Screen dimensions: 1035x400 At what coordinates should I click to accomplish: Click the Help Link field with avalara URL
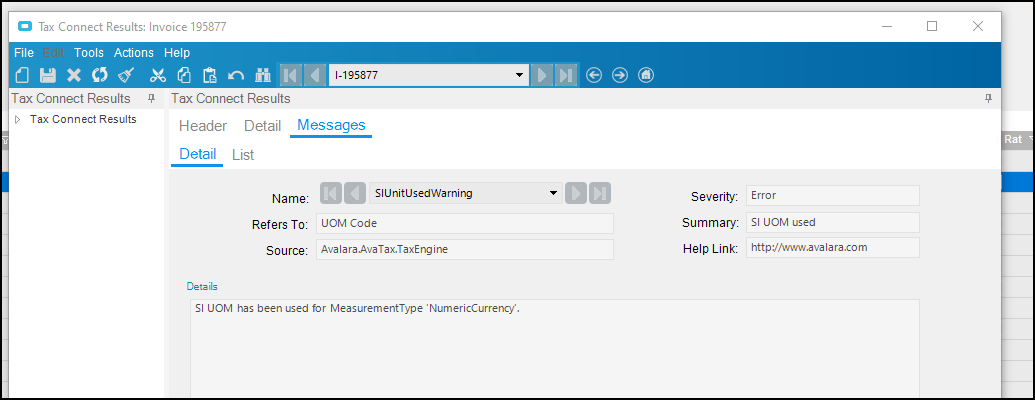pos(832,248)
